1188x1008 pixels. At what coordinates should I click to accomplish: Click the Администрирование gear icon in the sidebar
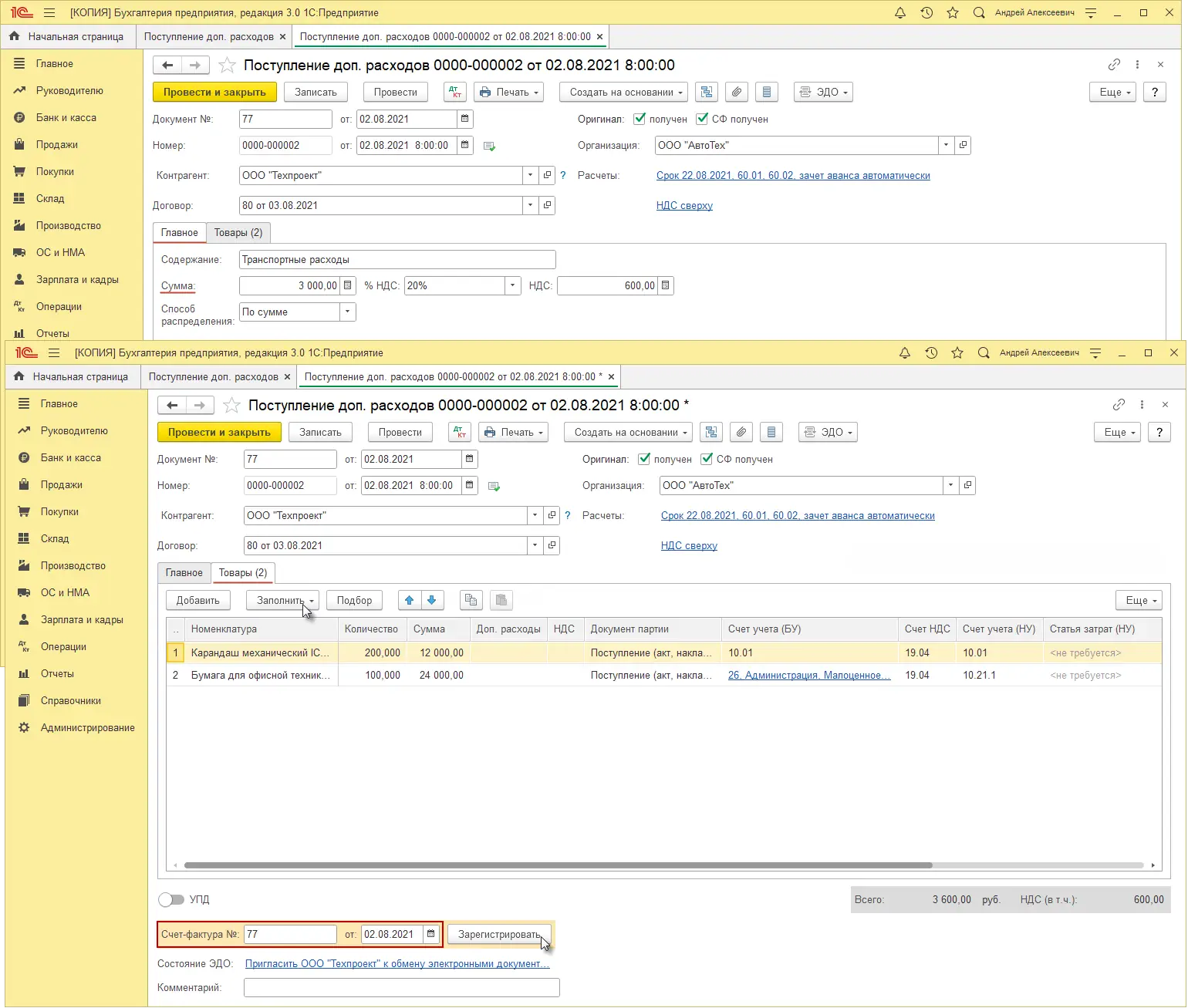[x=24, y=727]
